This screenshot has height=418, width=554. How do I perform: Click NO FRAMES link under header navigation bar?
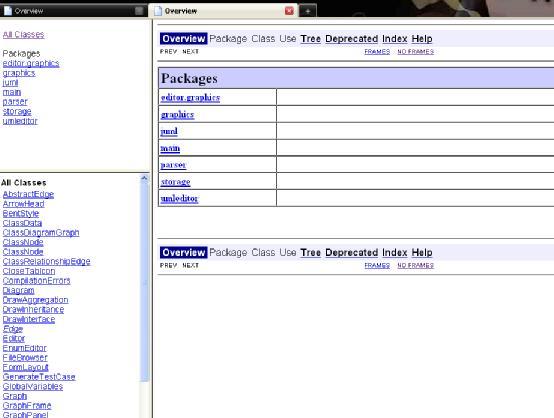click(416, 52)
